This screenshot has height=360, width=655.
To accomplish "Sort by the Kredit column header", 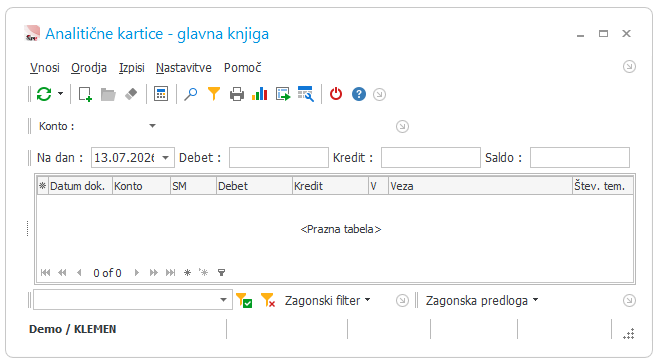I will tap(330, 186).
